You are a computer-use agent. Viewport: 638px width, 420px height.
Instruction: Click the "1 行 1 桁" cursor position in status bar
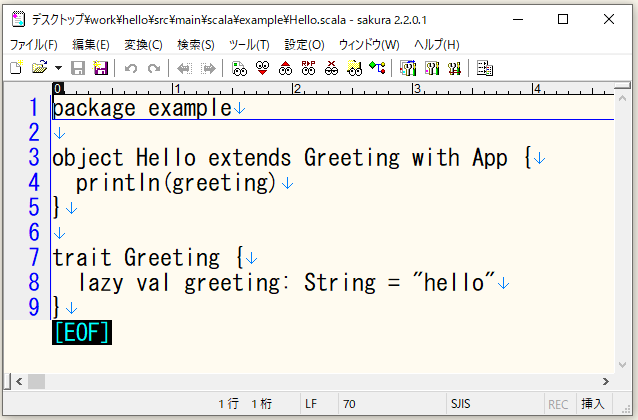[245, 404]
